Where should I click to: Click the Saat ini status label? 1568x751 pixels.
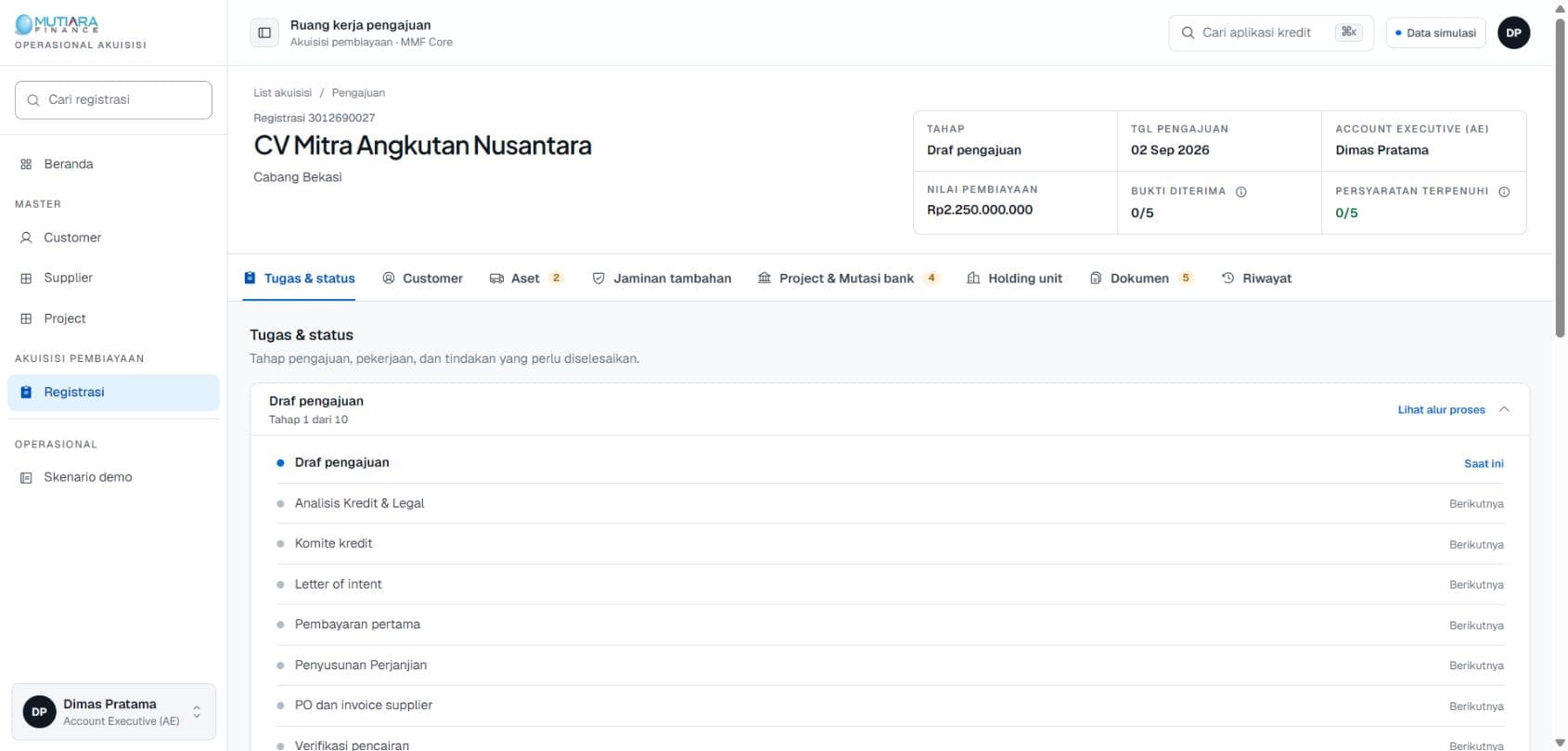[x=1484, y=463]
